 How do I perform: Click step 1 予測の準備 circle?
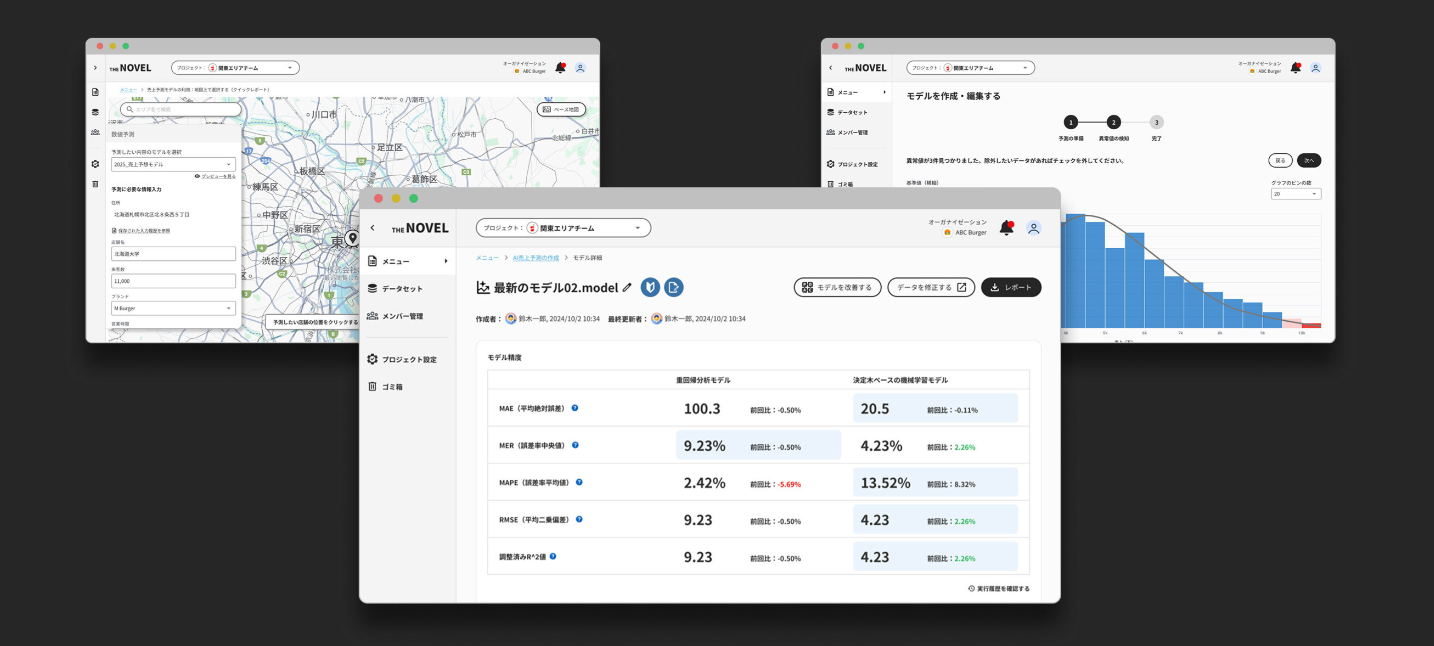pos(1071,122)
